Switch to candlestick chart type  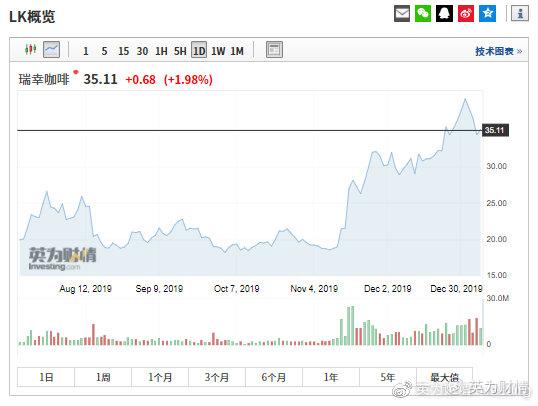tap(31, 50)
